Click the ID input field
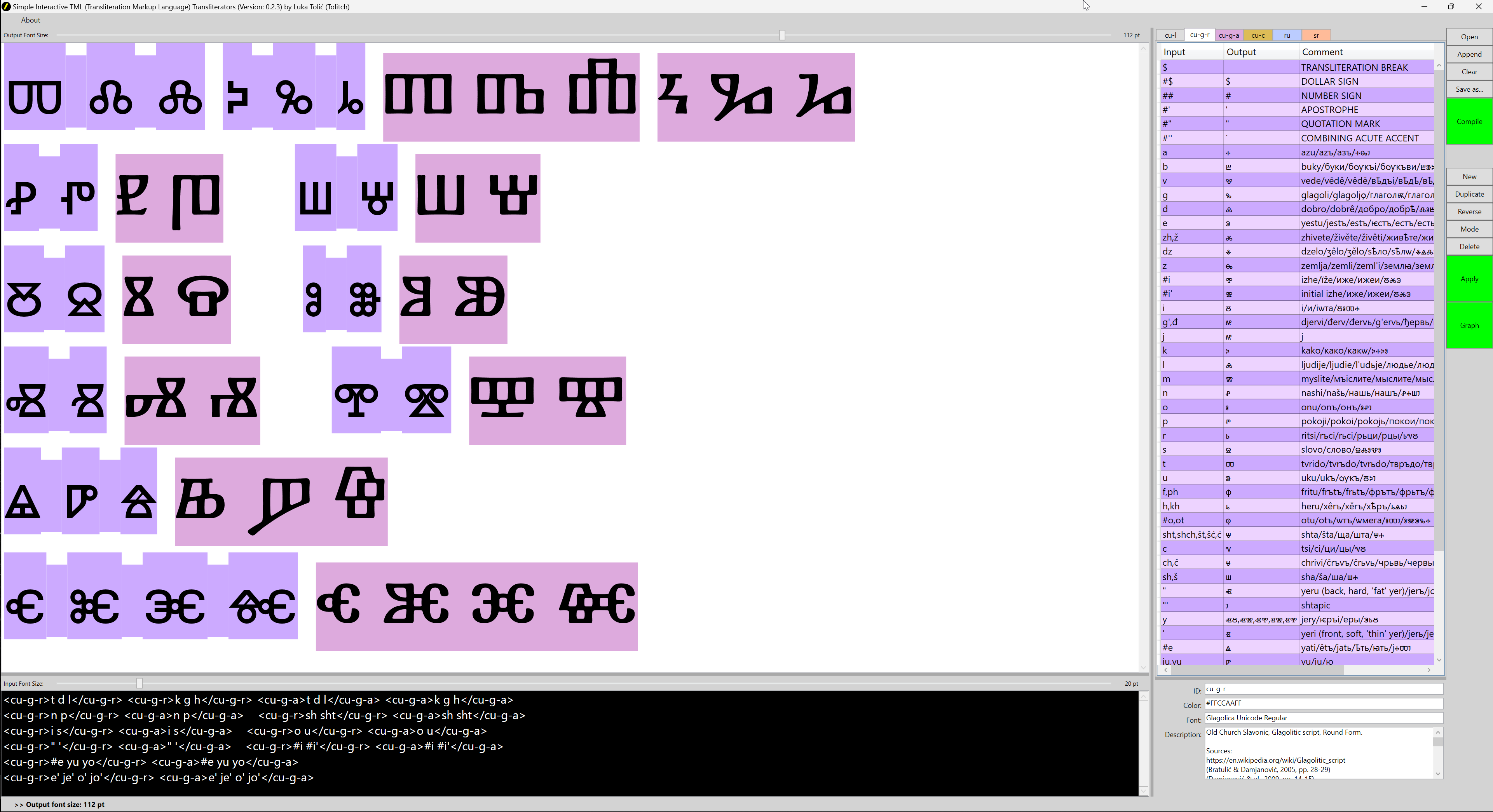This screenshot has height=812, width=1493. click(1323, 689)
